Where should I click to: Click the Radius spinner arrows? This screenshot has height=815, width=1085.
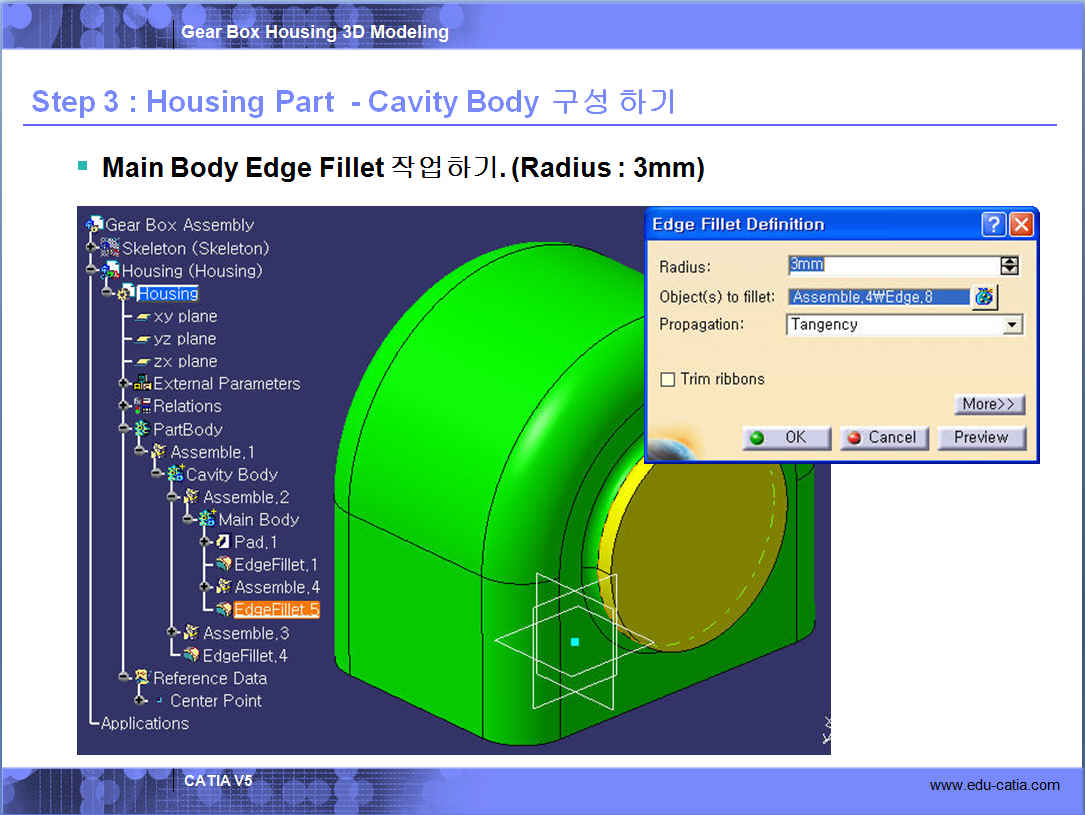[x=1010, y=265]
